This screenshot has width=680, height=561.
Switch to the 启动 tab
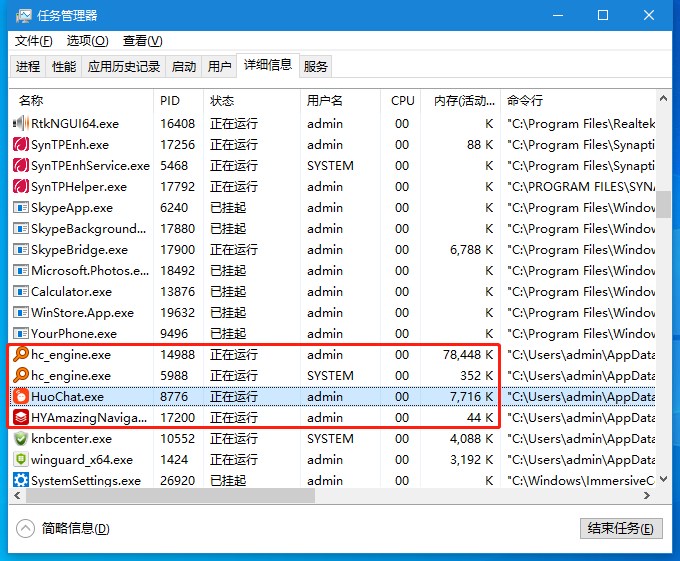pyautogui.click(x=184, y=67)
